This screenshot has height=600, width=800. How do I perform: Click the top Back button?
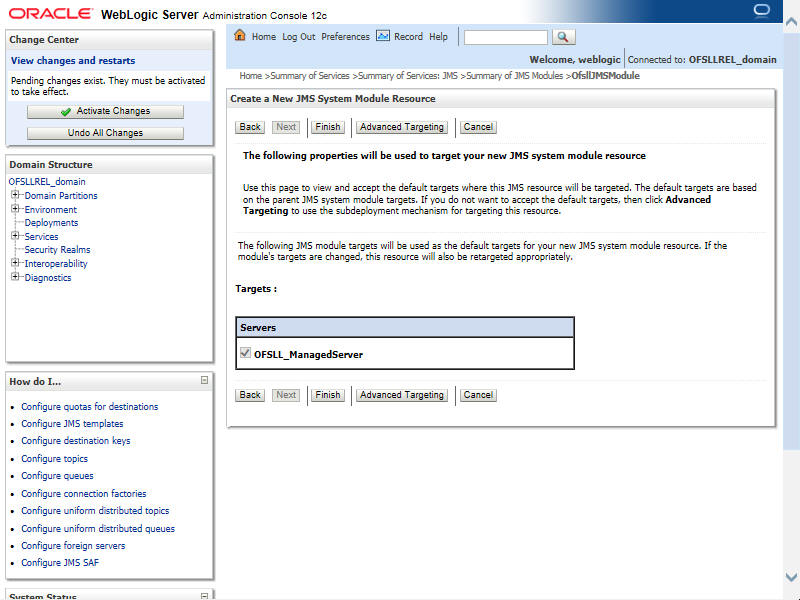click(x=250, y=127)
